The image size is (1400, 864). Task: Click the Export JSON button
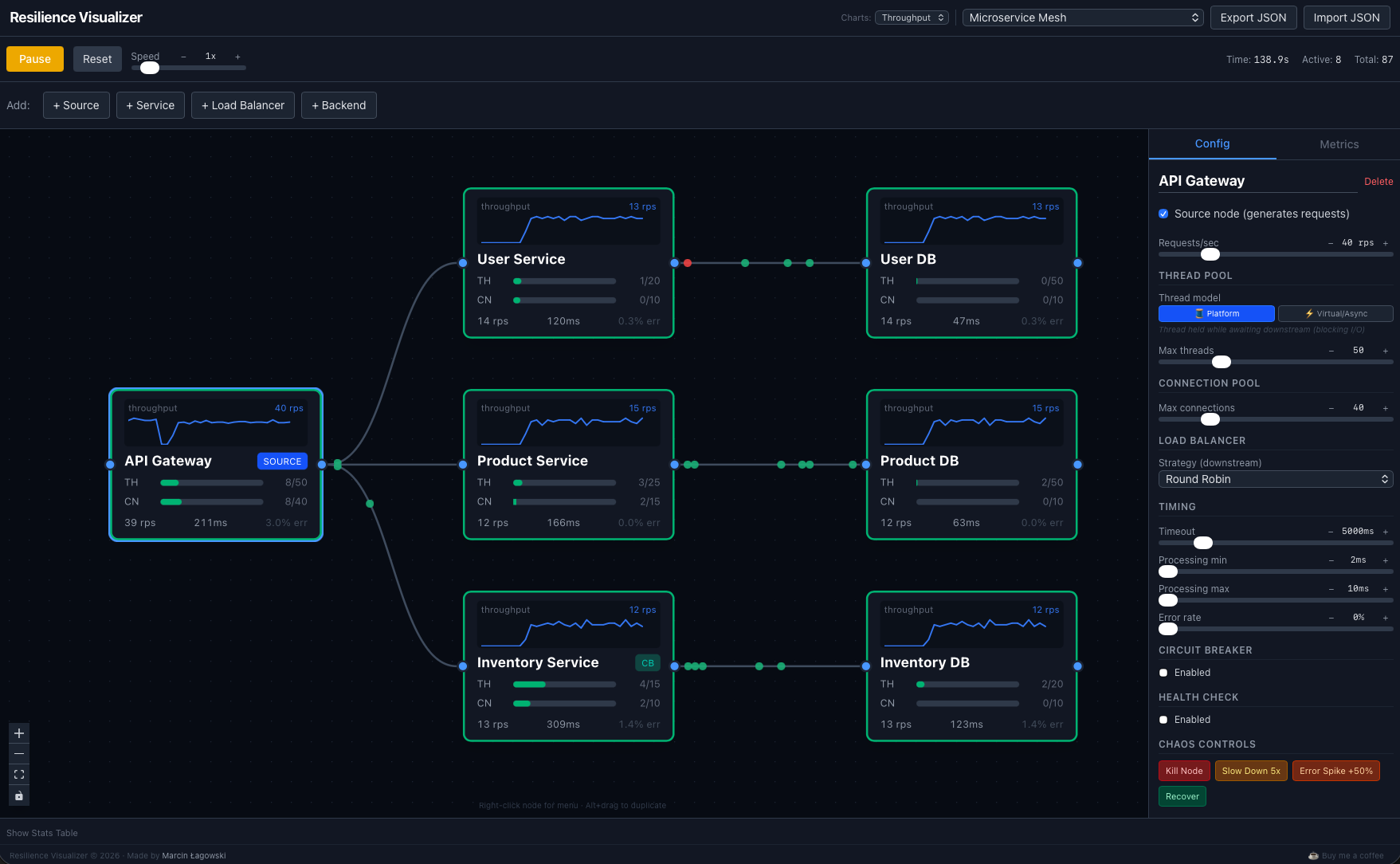(x=1253, y=17)
